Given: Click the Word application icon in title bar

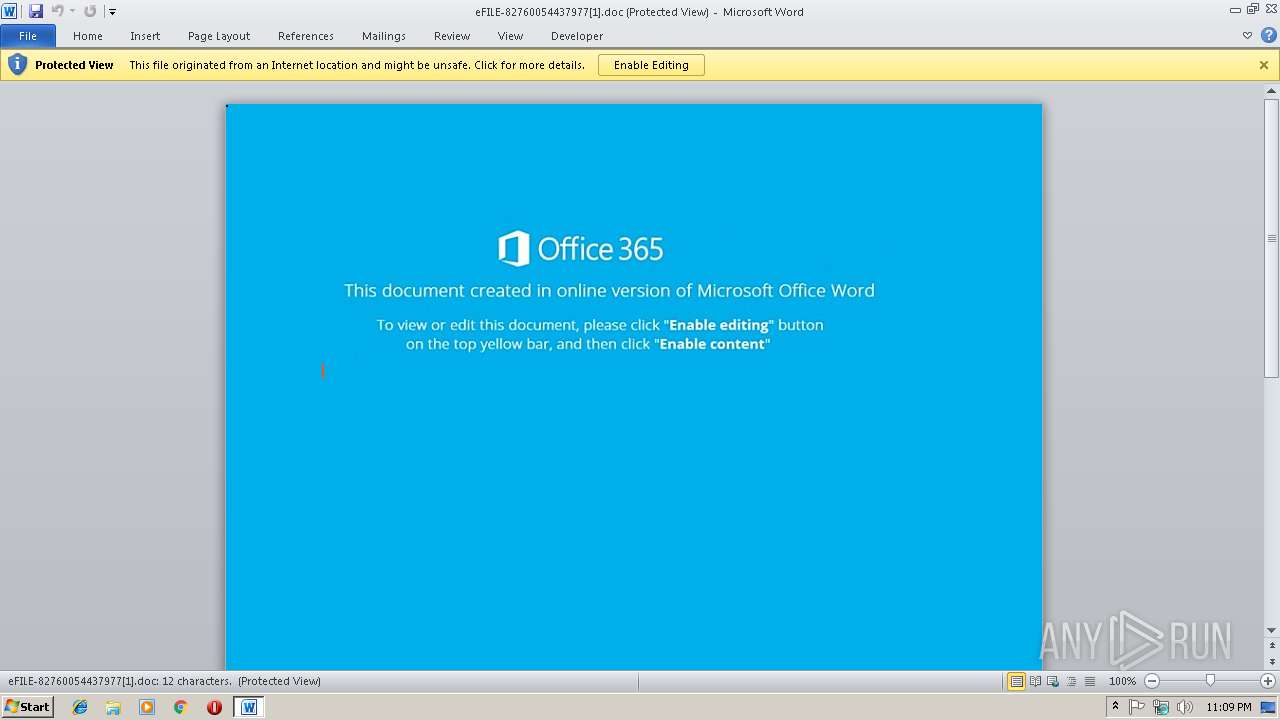Looking at the screenshot, I should tap(9, 11).
